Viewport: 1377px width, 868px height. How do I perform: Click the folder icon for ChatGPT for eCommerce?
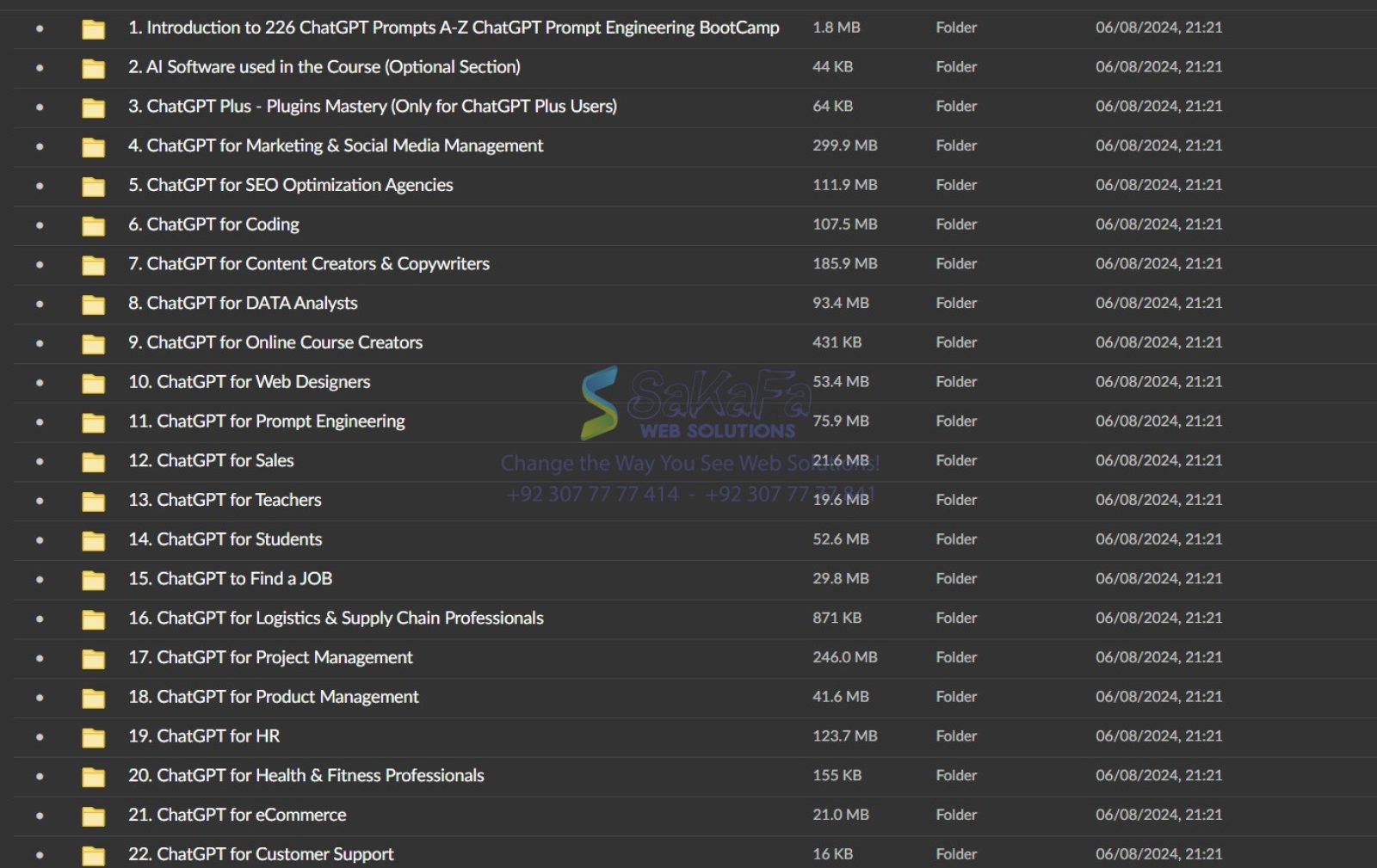click(92, 816)
